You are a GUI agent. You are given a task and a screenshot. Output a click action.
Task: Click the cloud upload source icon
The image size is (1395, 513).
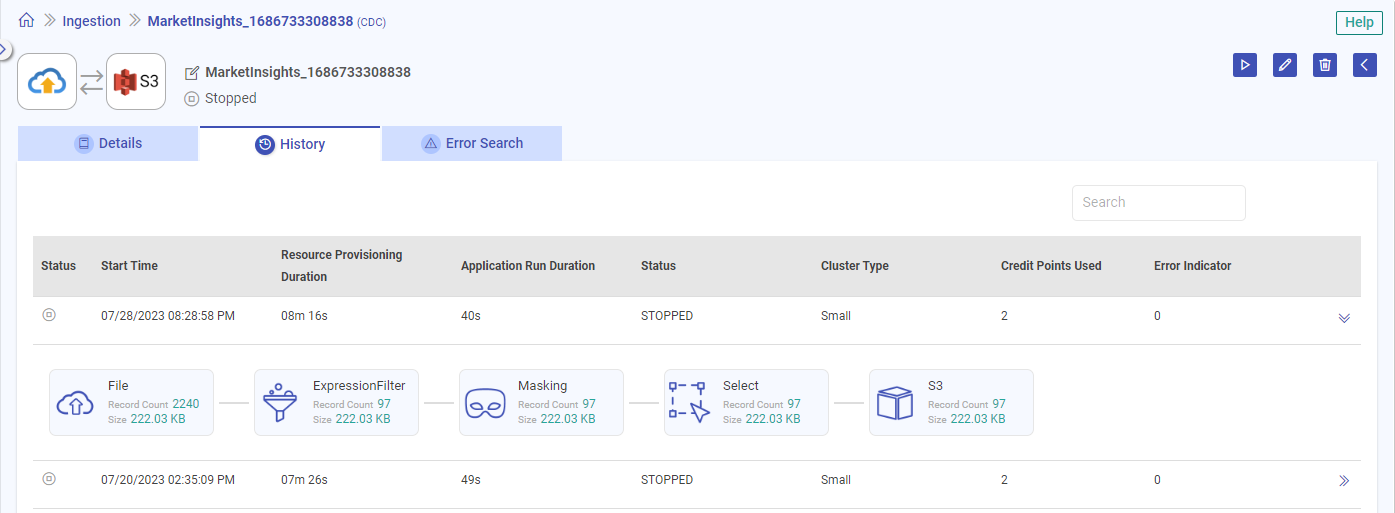(x=47, y=82)
